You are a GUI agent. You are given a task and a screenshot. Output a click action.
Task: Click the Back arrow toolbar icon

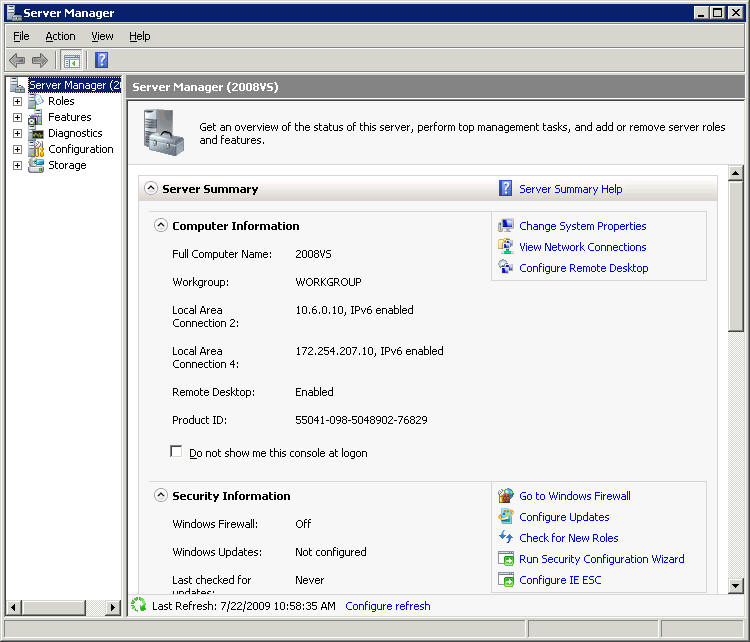(17, 60)
